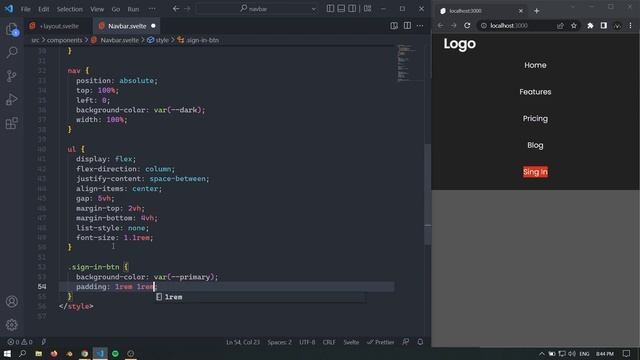Viewport: 640px width, 360px height.
Task: Click the red Sing In button
Action: [535, 172]
